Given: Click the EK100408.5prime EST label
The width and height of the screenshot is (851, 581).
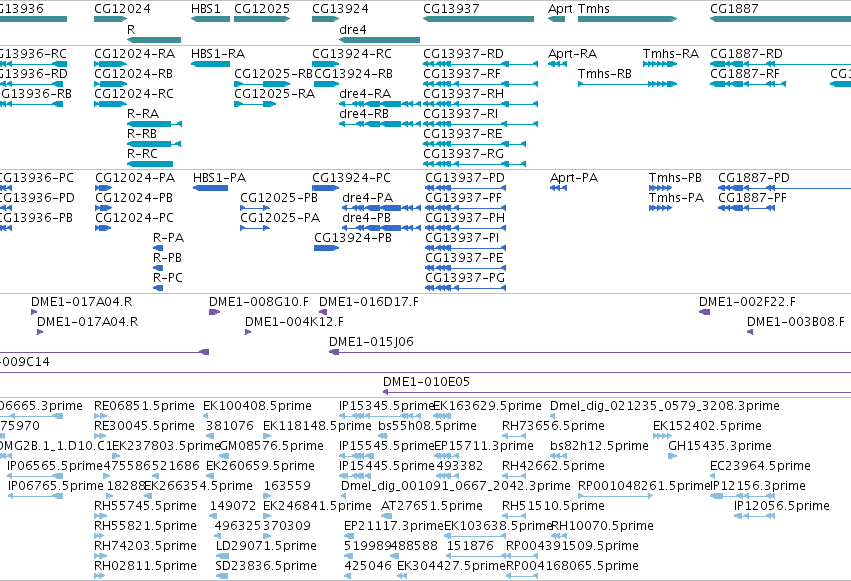Looking at the screenshot, I should [257, 406].
